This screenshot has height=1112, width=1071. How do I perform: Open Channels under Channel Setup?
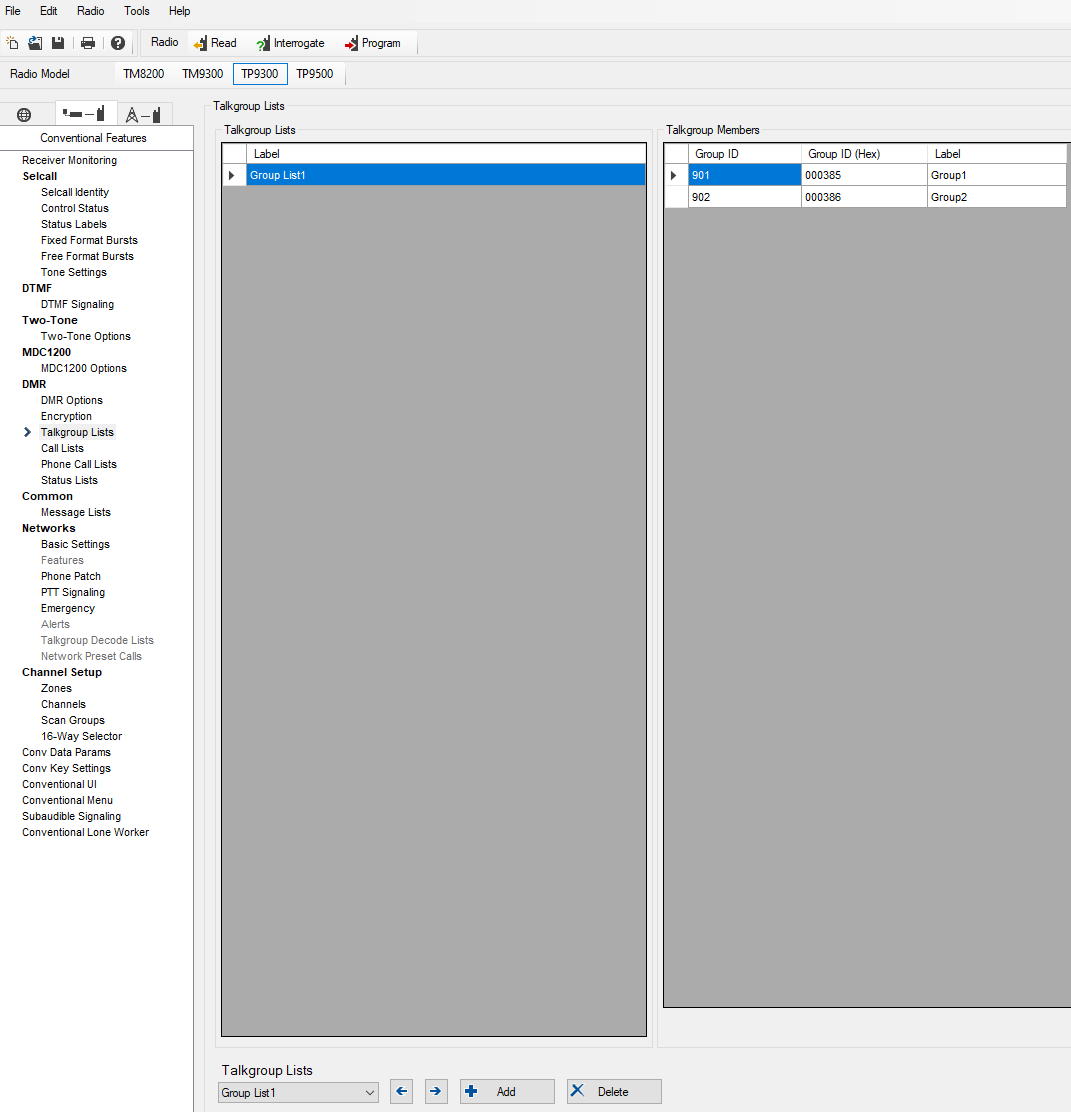pyautogui.click(x=63, y=704)
